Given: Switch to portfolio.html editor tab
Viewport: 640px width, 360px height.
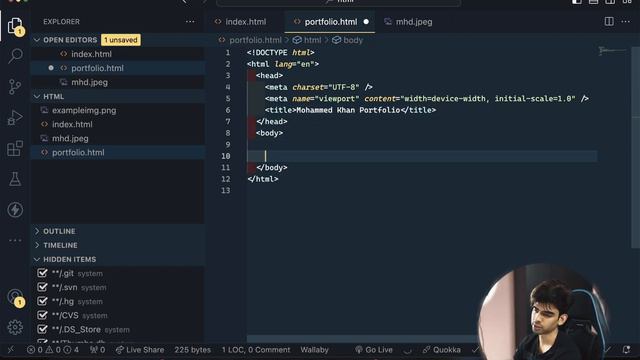Looking at the screenshot, I should [331, 22].
